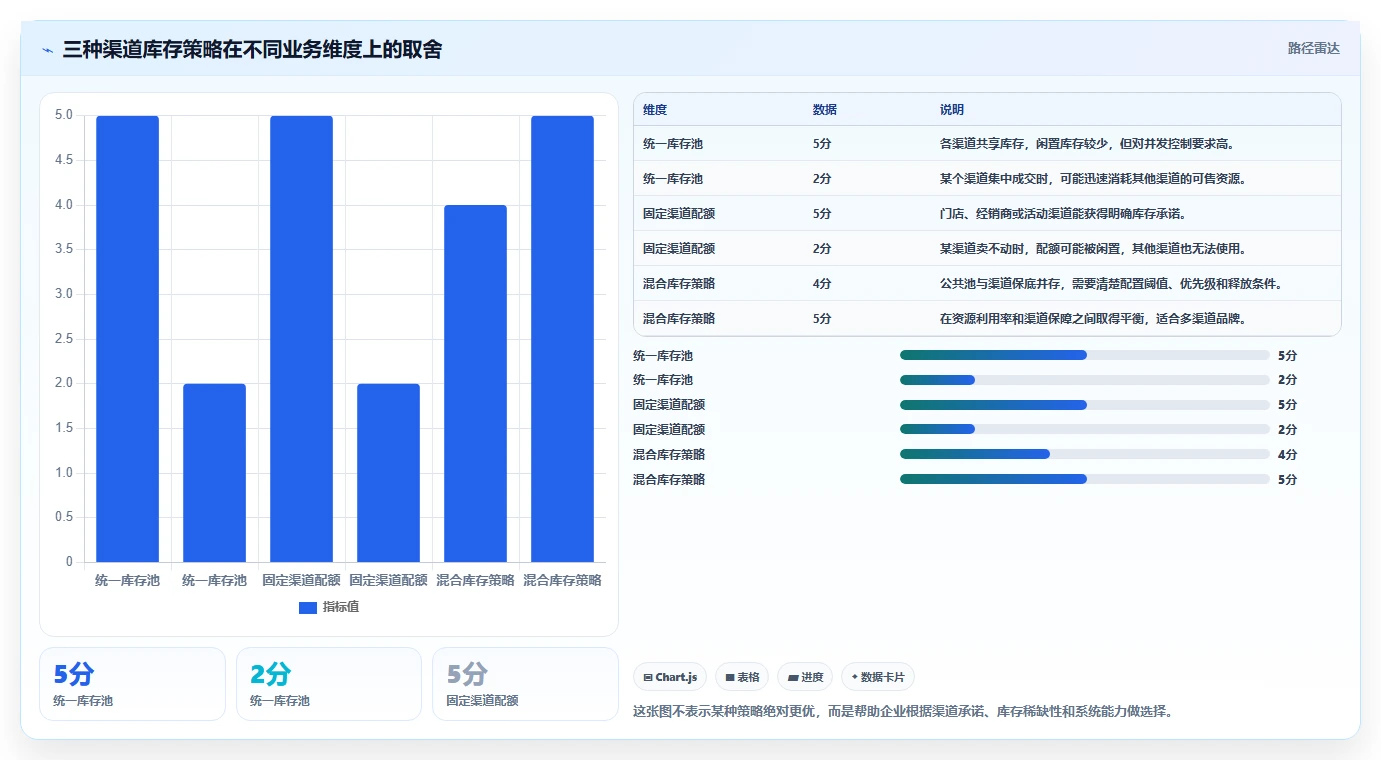
Task: Click the 1.5 label on the y-axis
Action: [x=64, y=428]
